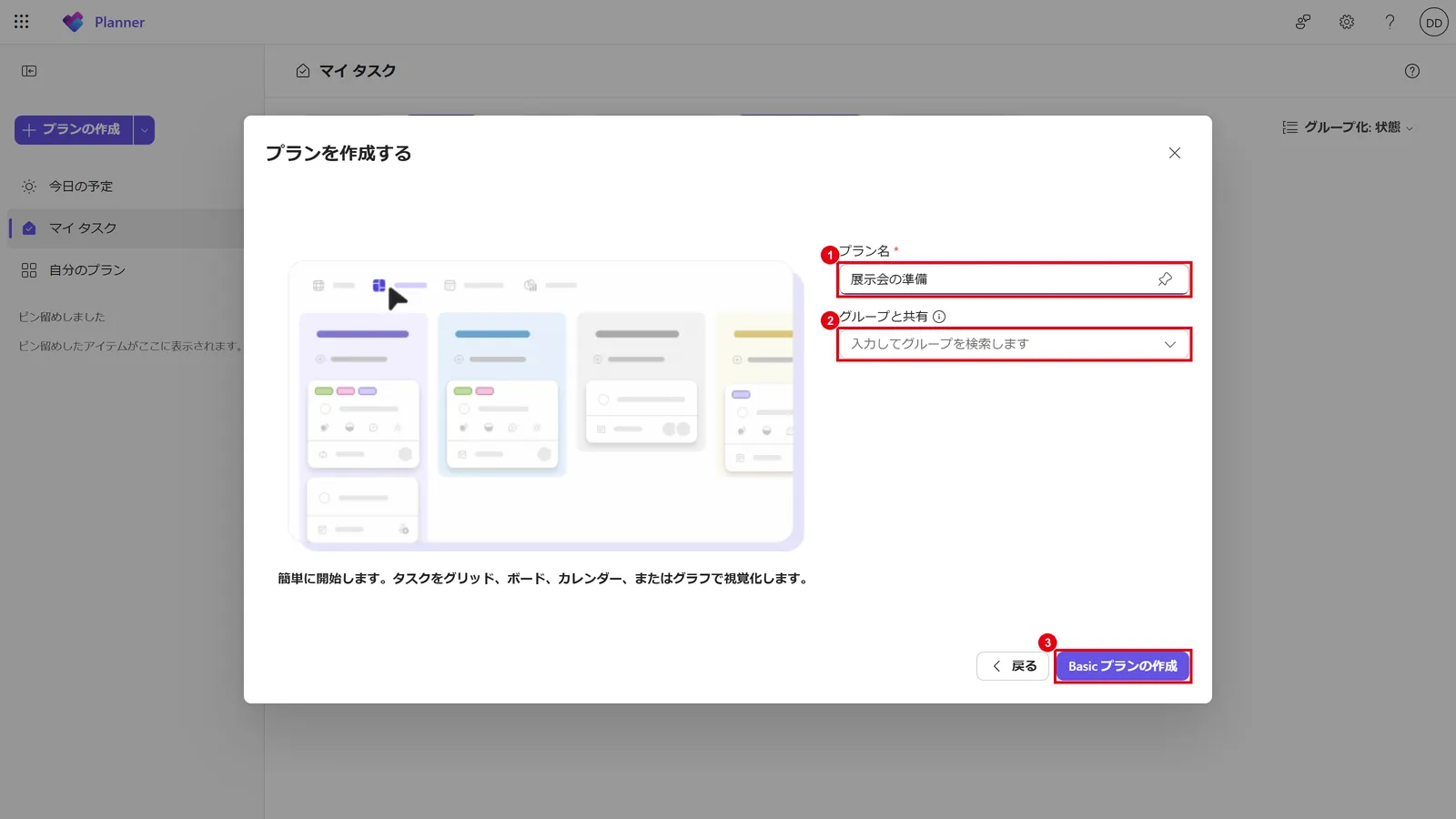Click the home icon beside マイ タスク title
This screenshot has height=819, width=1456.
pos(303,71)
